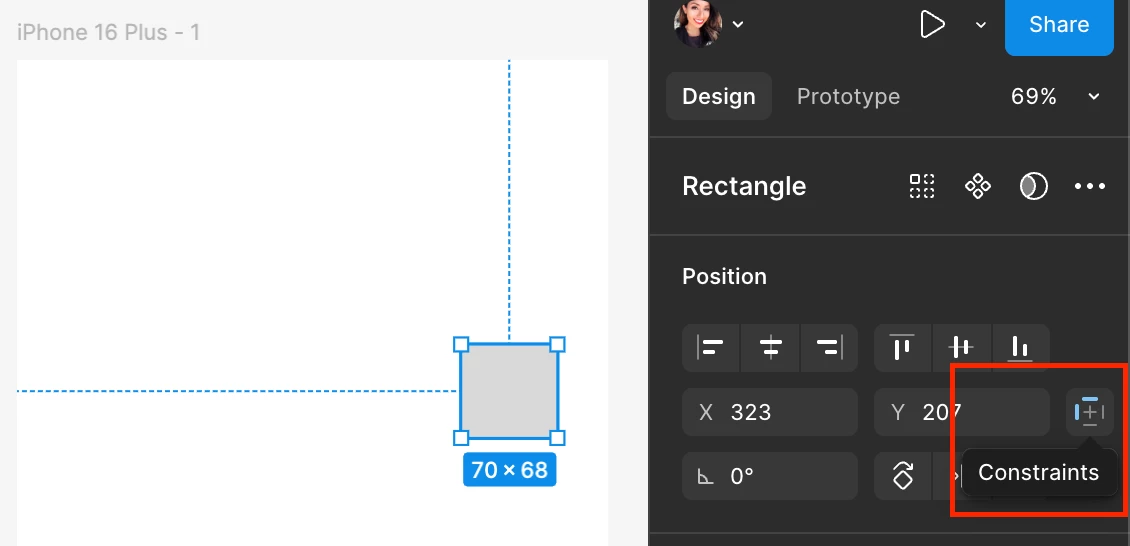The height and width of the screenshot is (546, 1130).
Task: Click the rotation field showing 0°
Action: (x=770, y=476)
